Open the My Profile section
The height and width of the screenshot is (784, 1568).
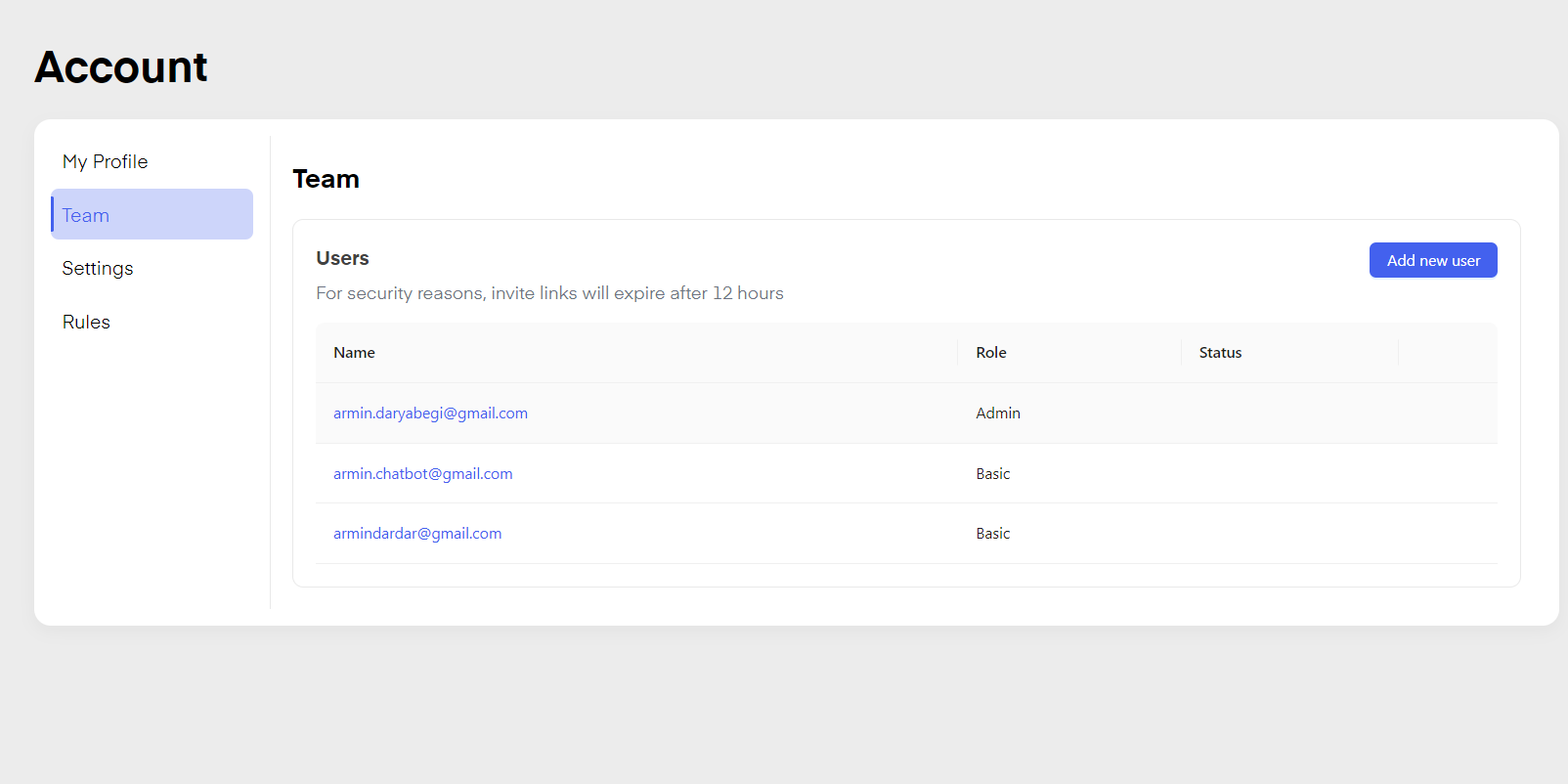(x=106, y=161)
